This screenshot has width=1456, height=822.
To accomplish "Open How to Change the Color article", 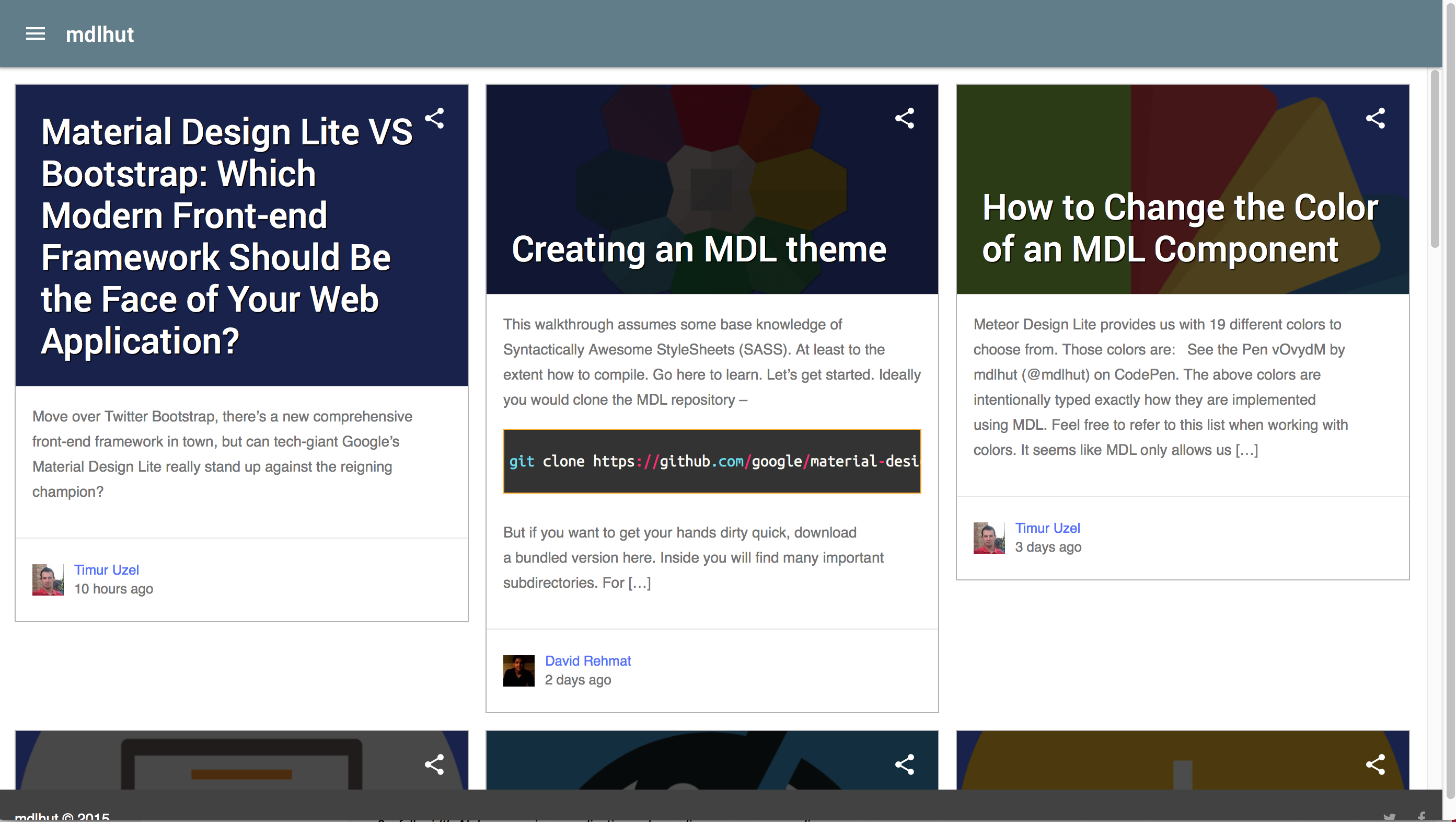I will [1180, 229].
